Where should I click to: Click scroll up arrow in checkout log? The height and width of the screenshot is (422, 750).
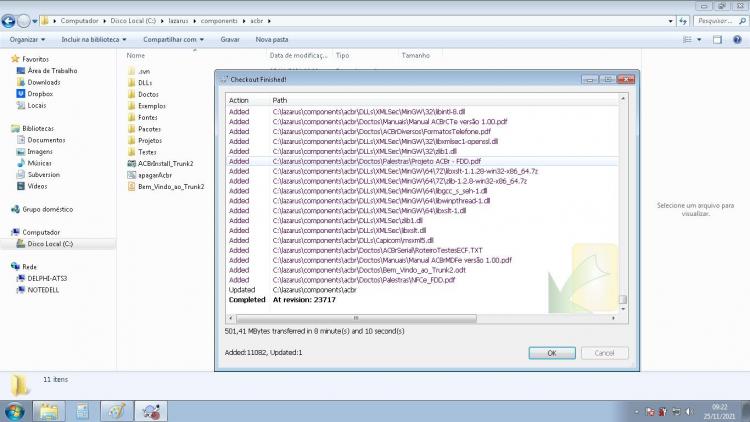click(623, 99)
